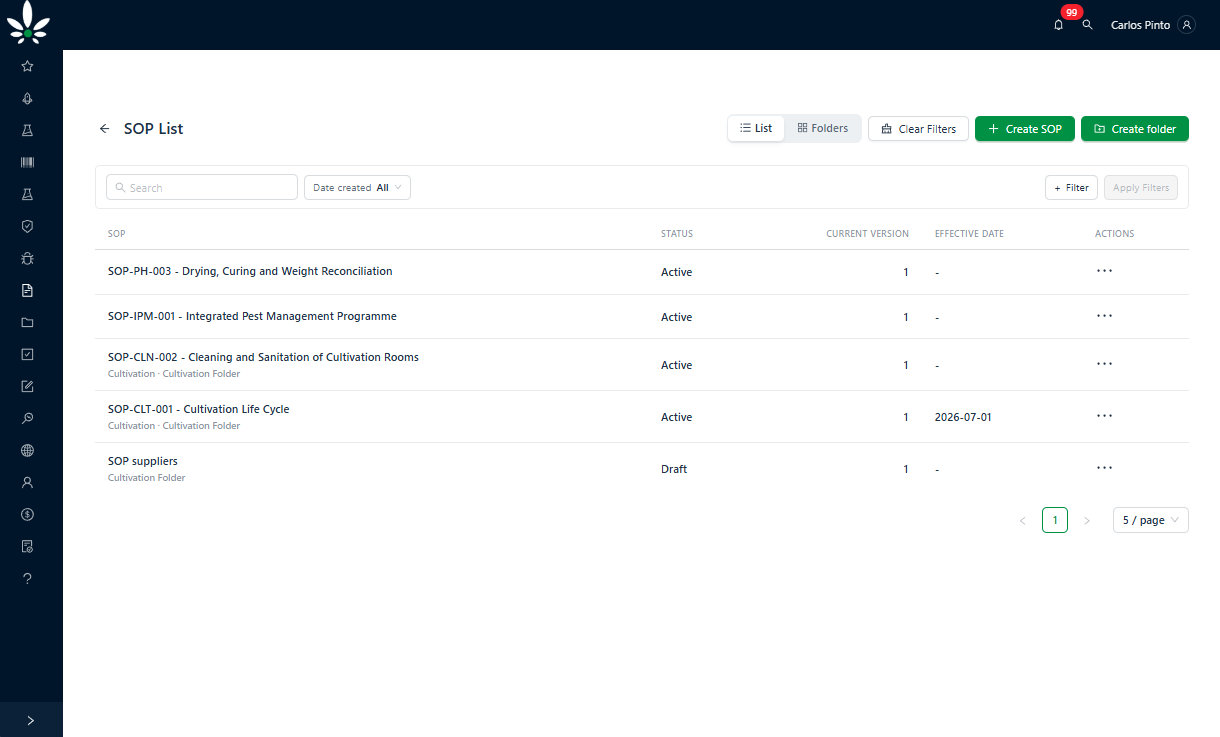Switch to the Folders view
Screen dimensions: 1220x737
point(823,129)
